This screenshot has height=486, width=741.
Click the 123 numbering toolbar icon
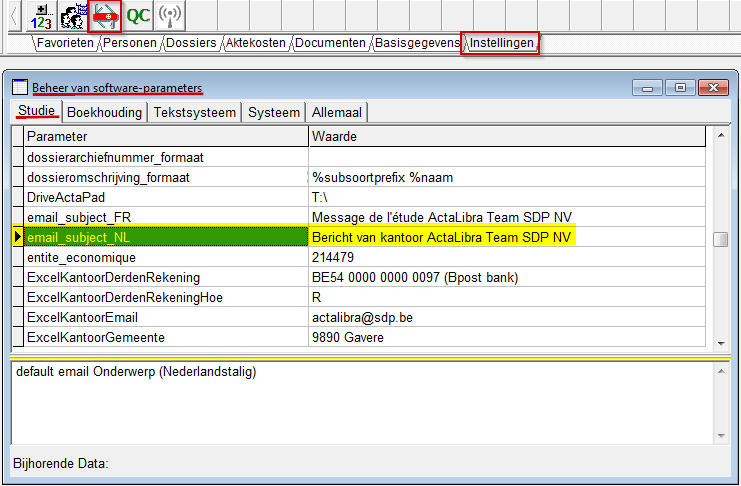point(42,16)
